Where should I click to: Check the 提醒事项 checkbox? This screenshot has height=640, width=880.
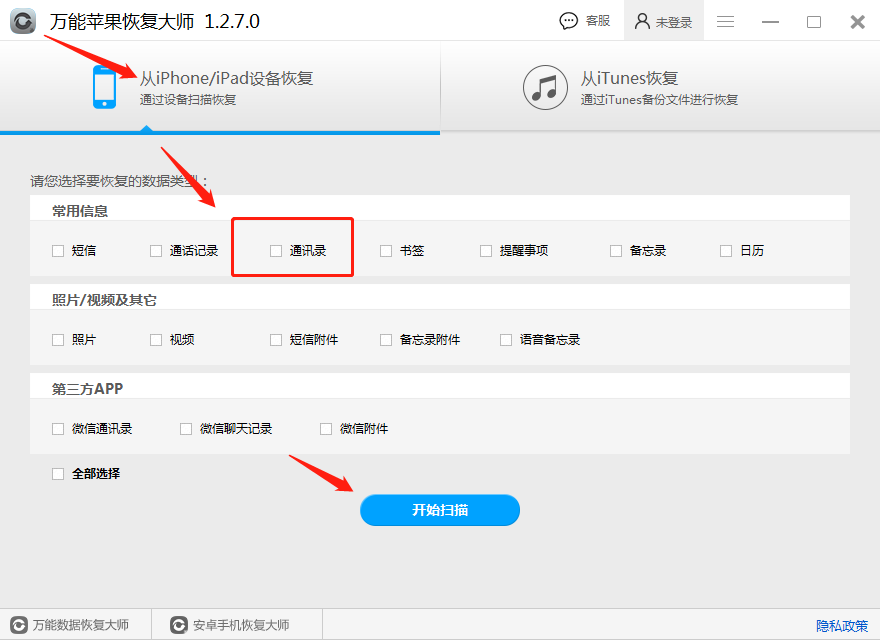tap(485, 250)
